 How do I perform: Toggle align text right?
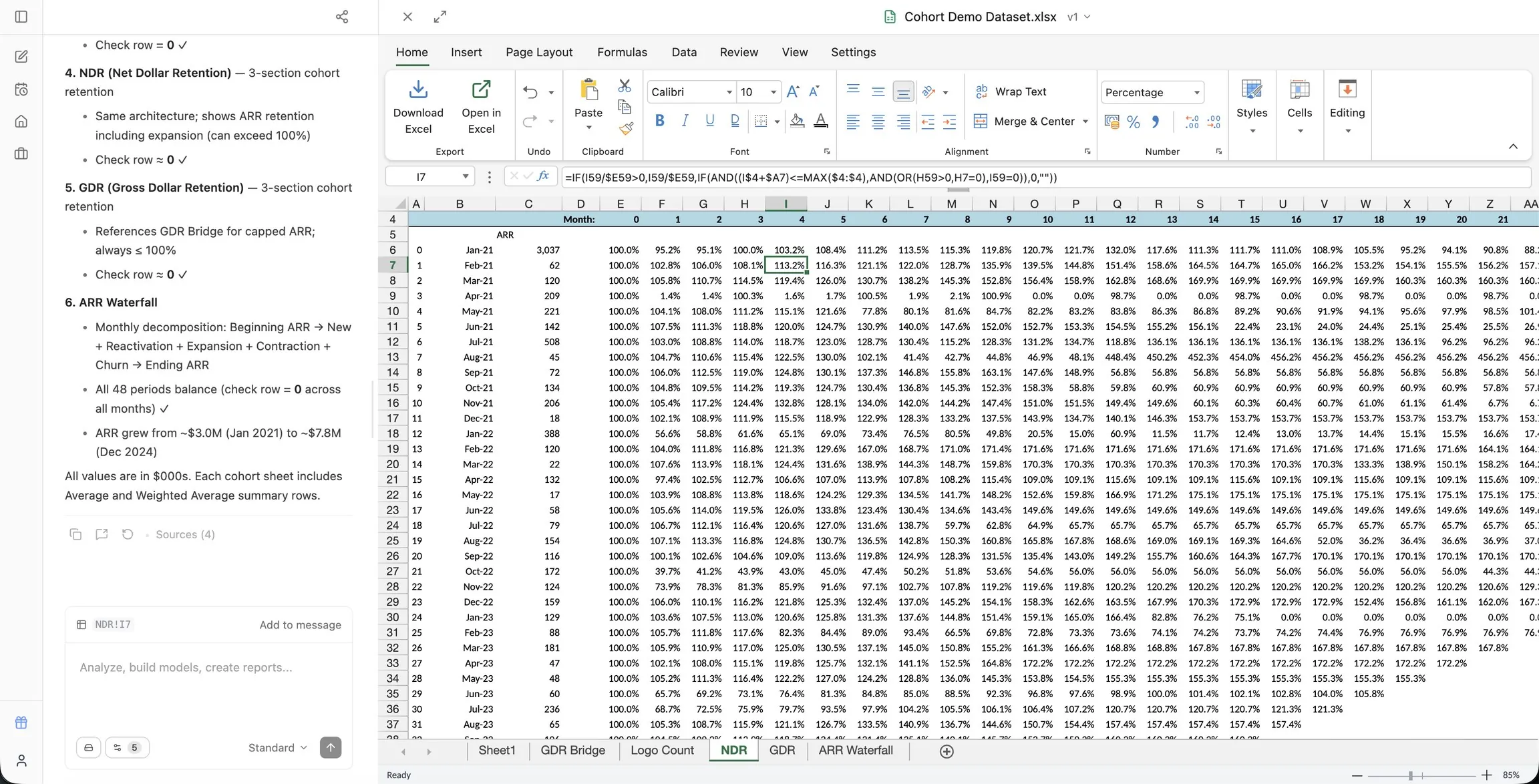(903, 122)
